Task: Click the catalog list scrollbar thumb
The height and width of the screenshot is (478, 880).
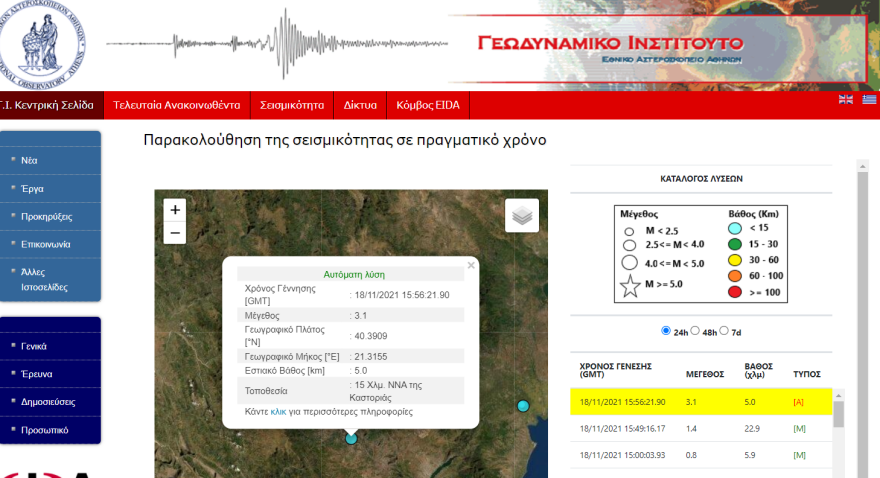Action: click(x=838, y=415)
